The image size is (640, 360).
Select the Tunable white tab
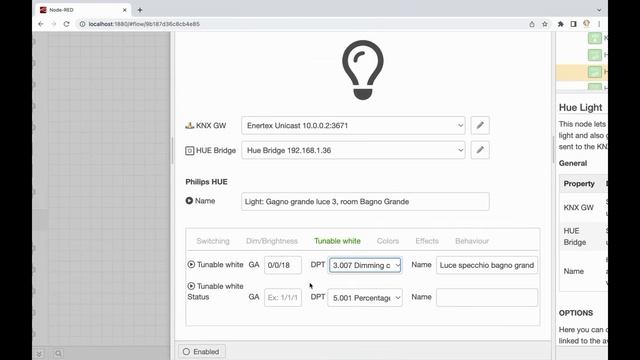pos(337,241)
